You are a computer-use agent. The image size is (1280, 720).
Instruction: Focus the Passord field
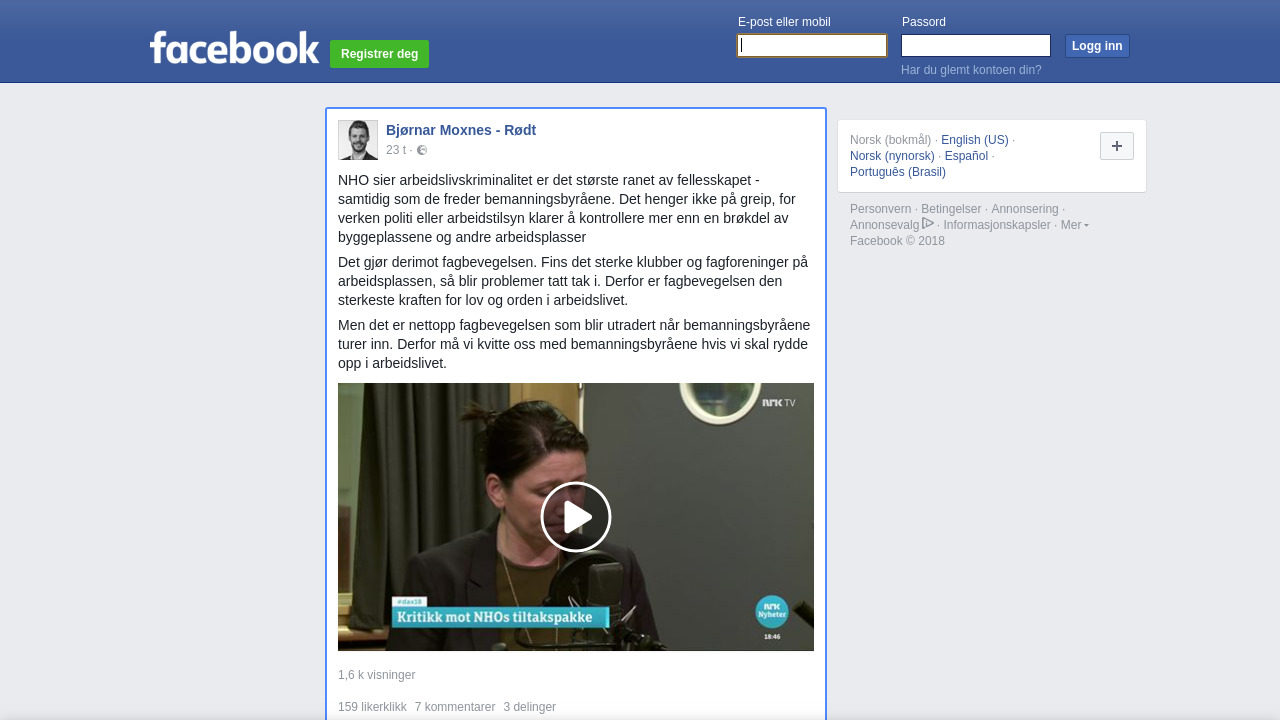(x=976, y=46)
